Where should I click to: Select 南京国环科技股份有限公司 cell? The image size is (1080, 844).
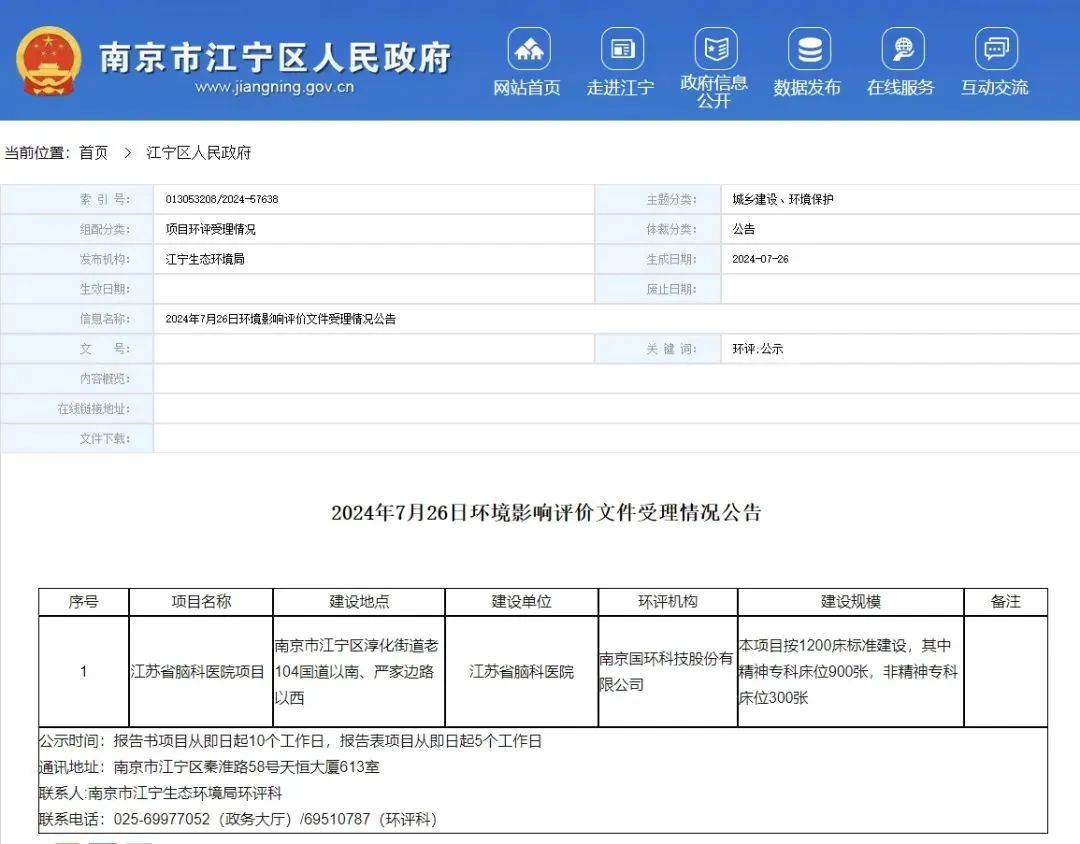point(667,672)
